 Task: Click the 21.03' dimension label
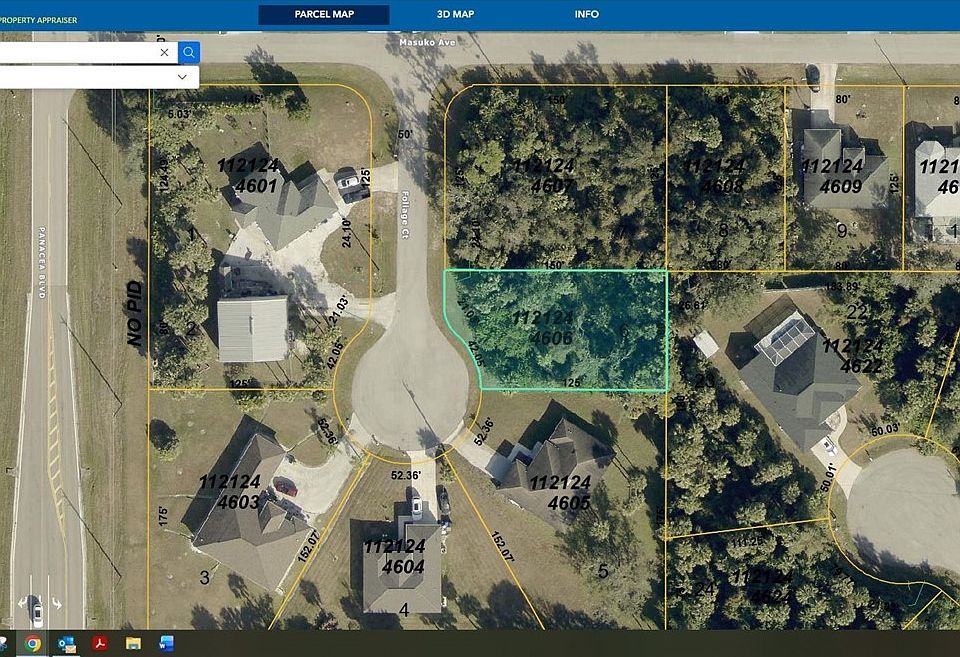click(339, 310)
